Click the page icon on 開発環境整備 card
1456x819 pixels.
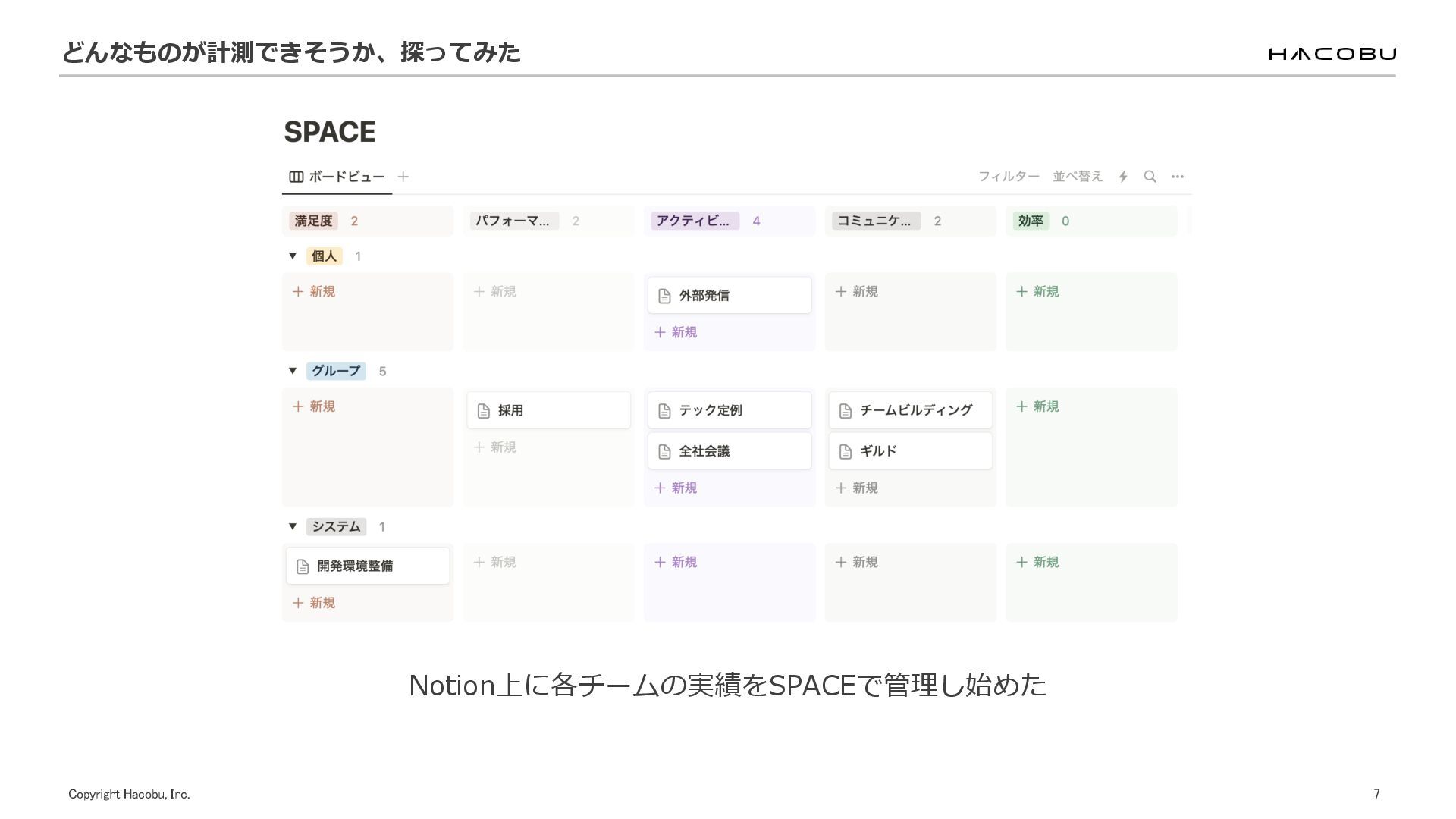[x=303, y=566]
